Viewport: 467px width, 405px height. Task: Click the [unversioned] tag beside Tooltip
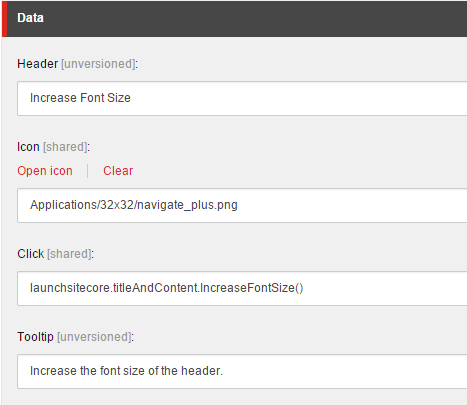pos(95,337)
